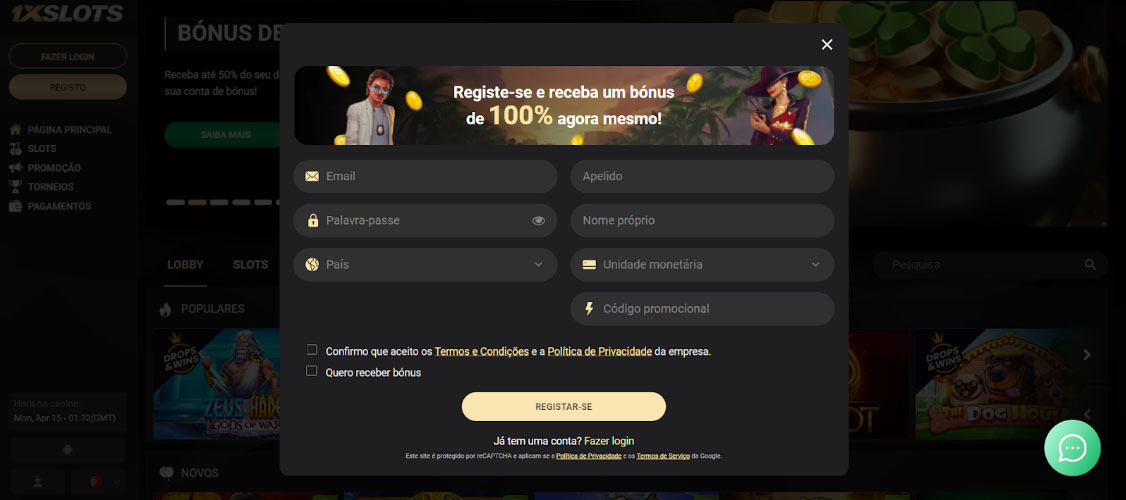
Task: Switch to the Lobby tab
Action: tap(185, 264)
